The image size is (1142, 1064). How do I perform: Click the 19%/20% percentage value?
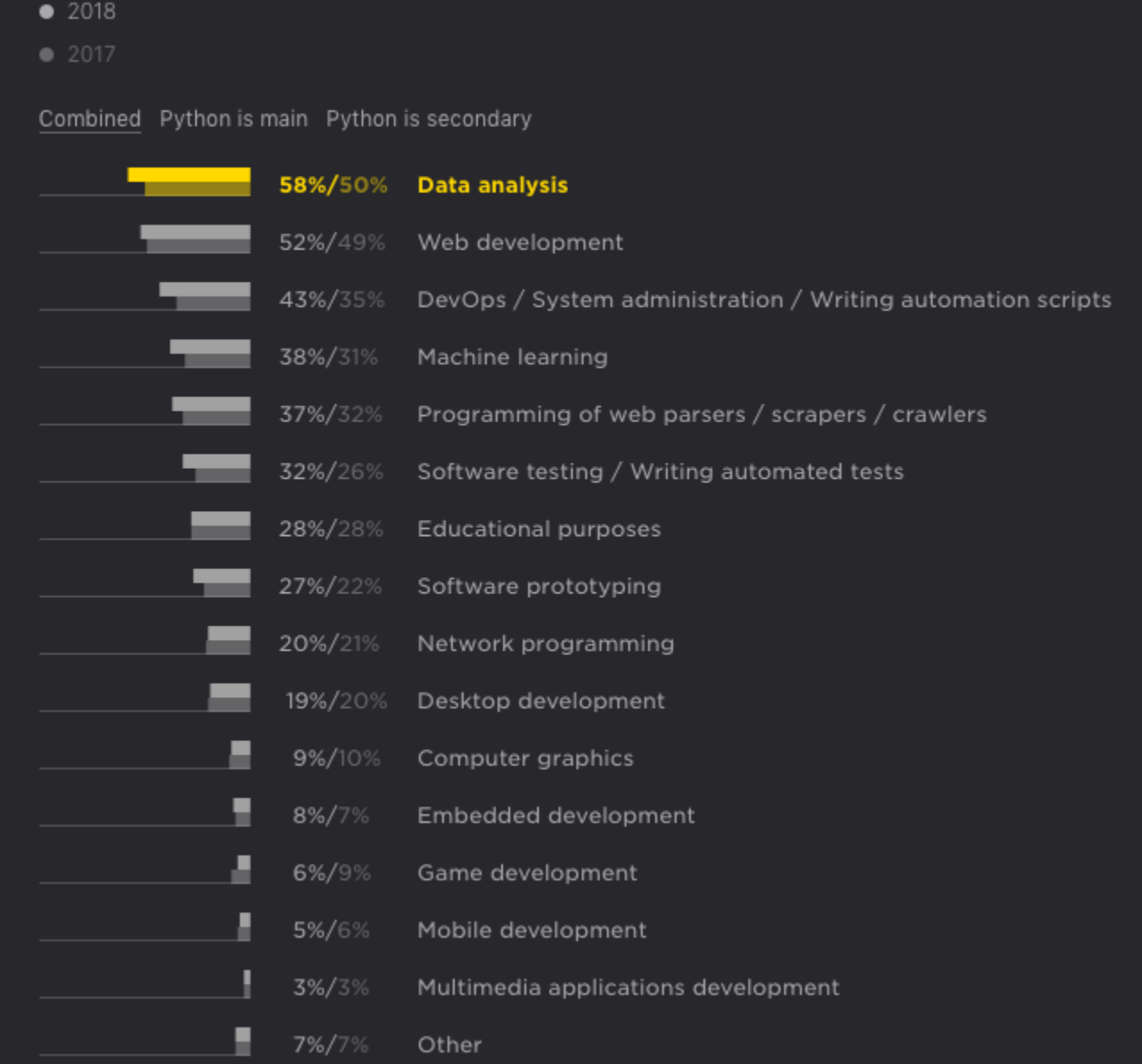[x=337, y=701]
